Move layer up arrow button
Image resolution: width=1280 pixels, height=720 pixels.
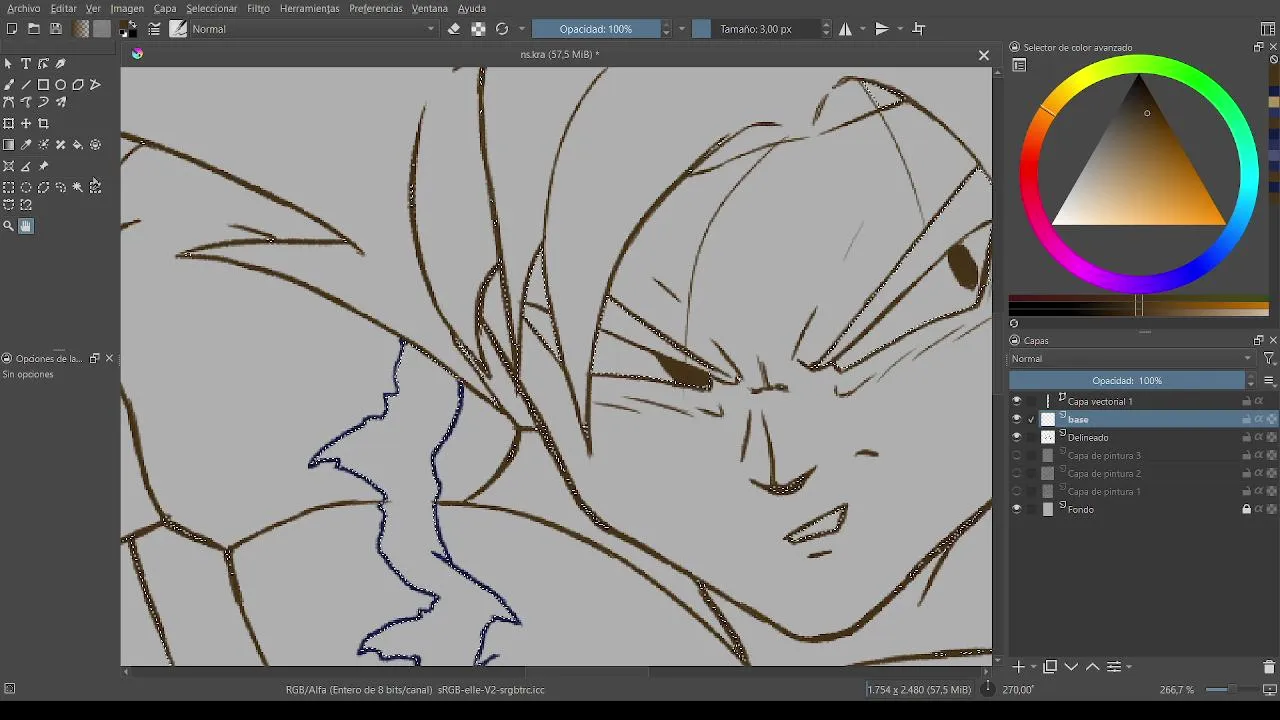click(1092, 667)
